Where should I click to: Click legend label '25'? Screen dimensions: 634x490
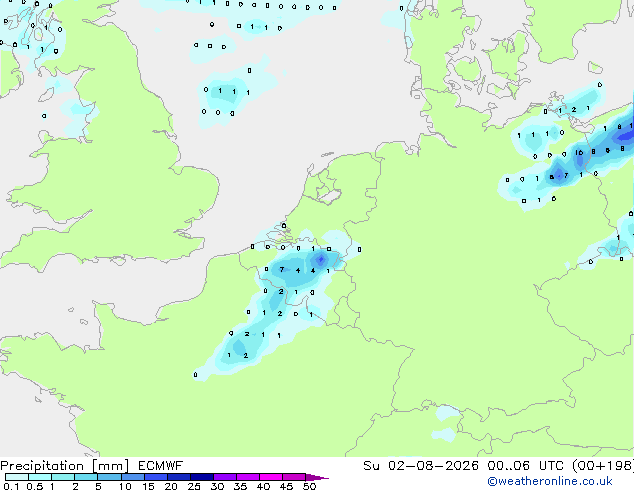[x=194, y=486]
